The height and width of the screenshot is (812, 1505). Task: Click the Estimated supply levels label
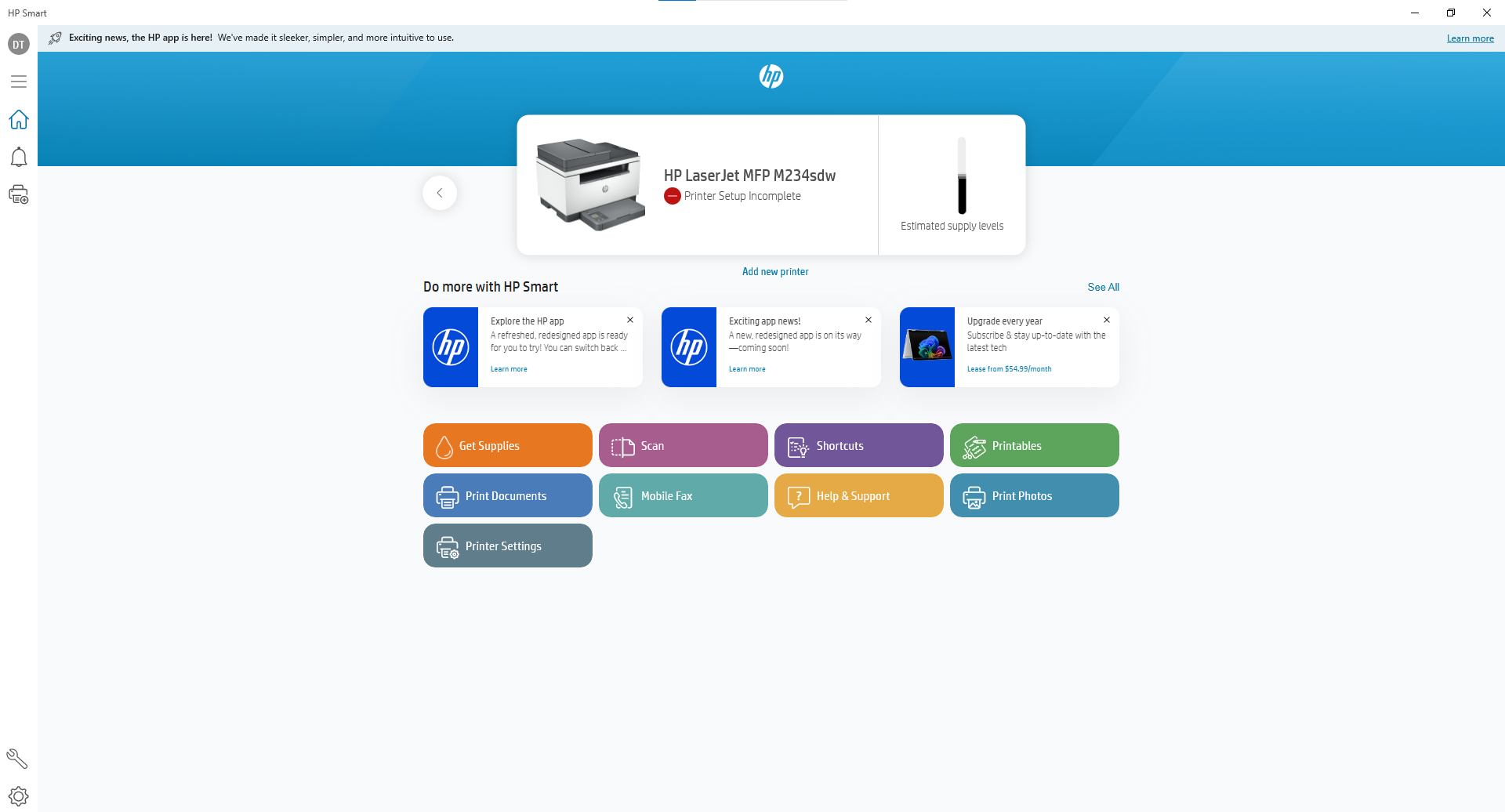pos(952,226)
